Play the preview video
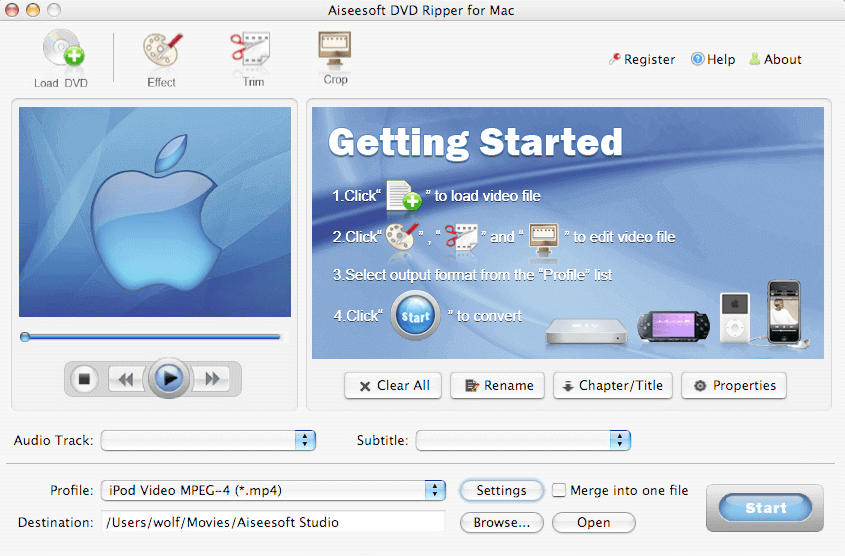Image resolution: width=845 pixels, height=556 pixels. click(x=169, y=378)
